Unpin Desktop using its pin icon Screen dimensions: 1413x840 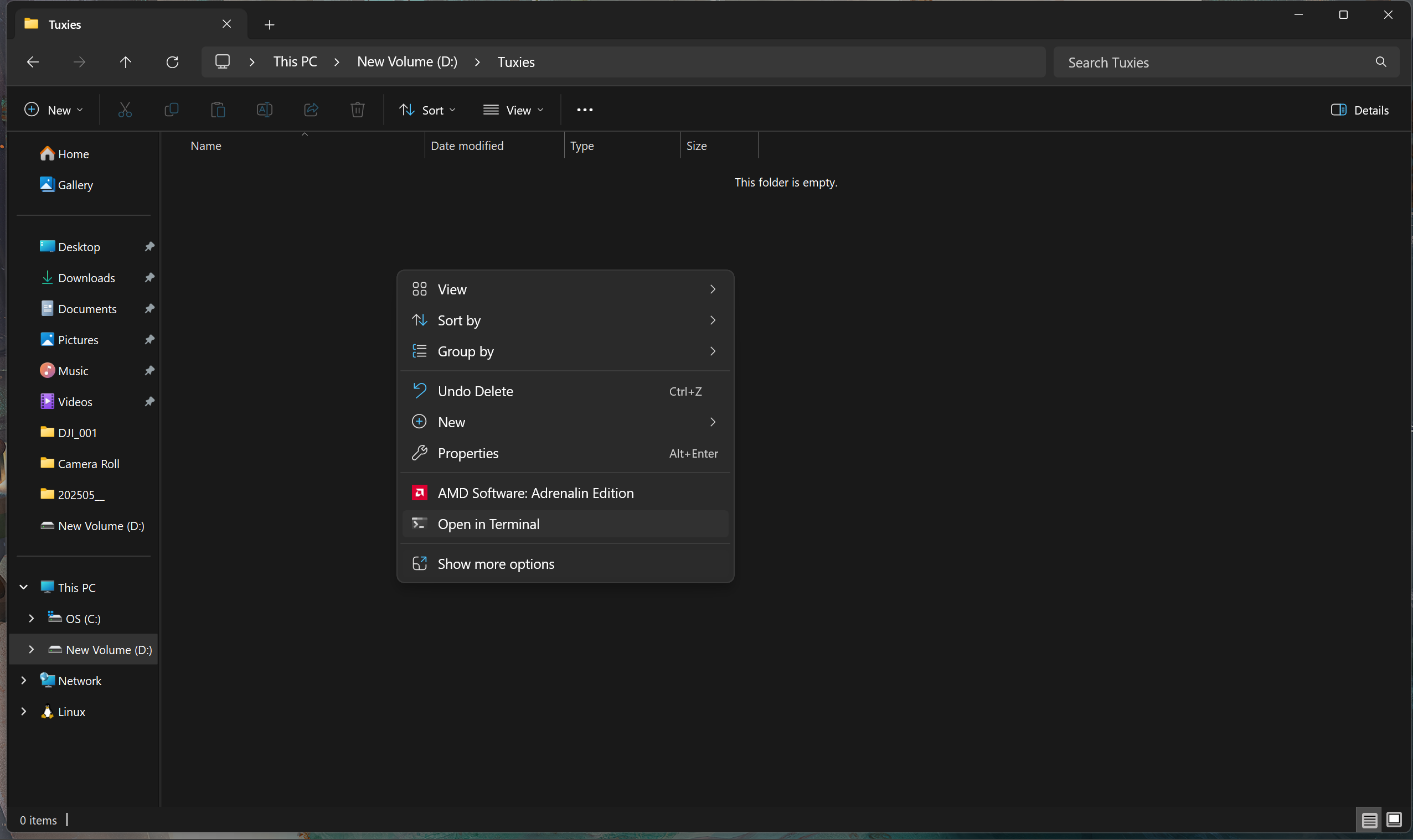click(x=149, y=247)
